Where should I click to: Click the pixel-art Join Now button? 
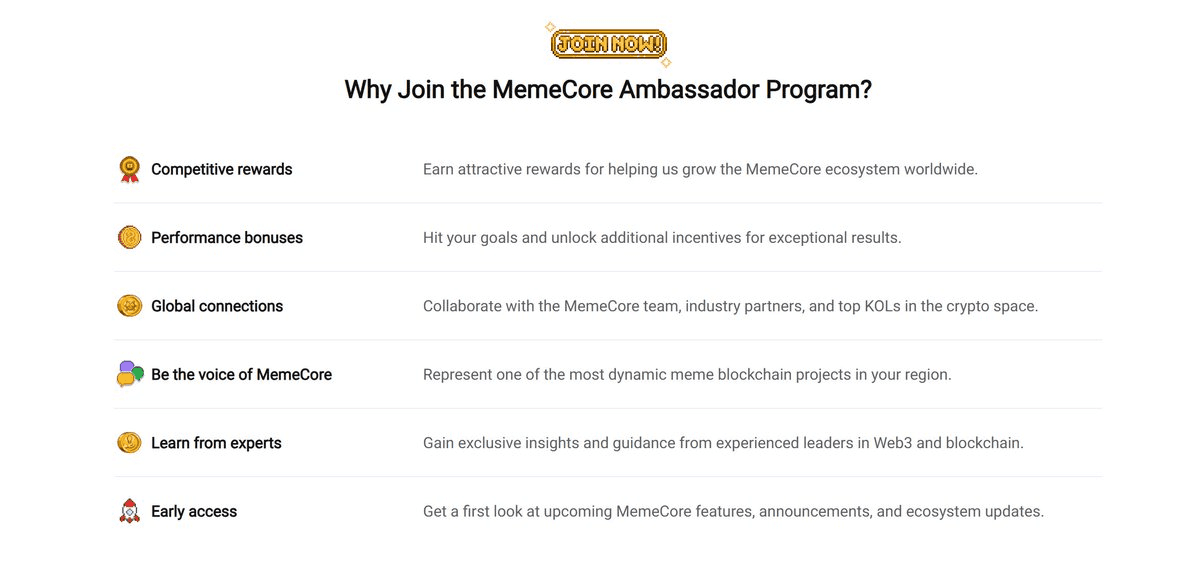[x=608, y=44]
